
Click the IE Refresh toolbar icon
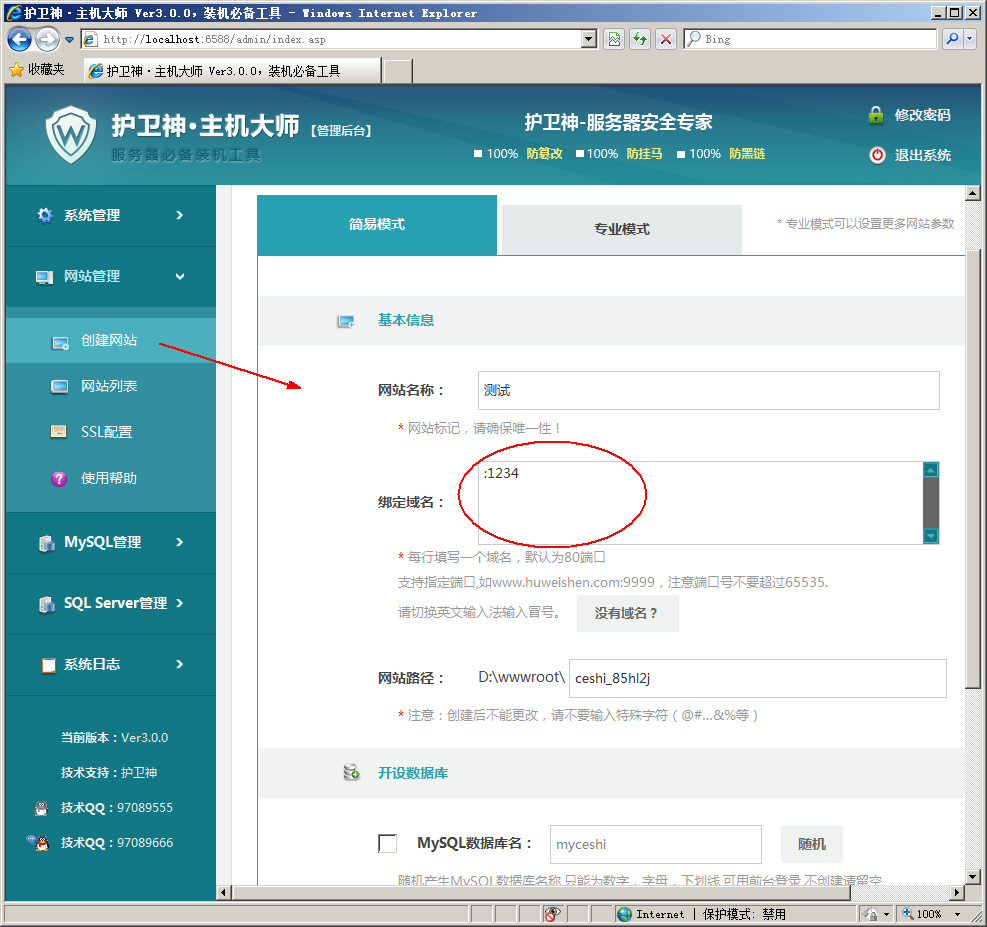tap(640, 39)
